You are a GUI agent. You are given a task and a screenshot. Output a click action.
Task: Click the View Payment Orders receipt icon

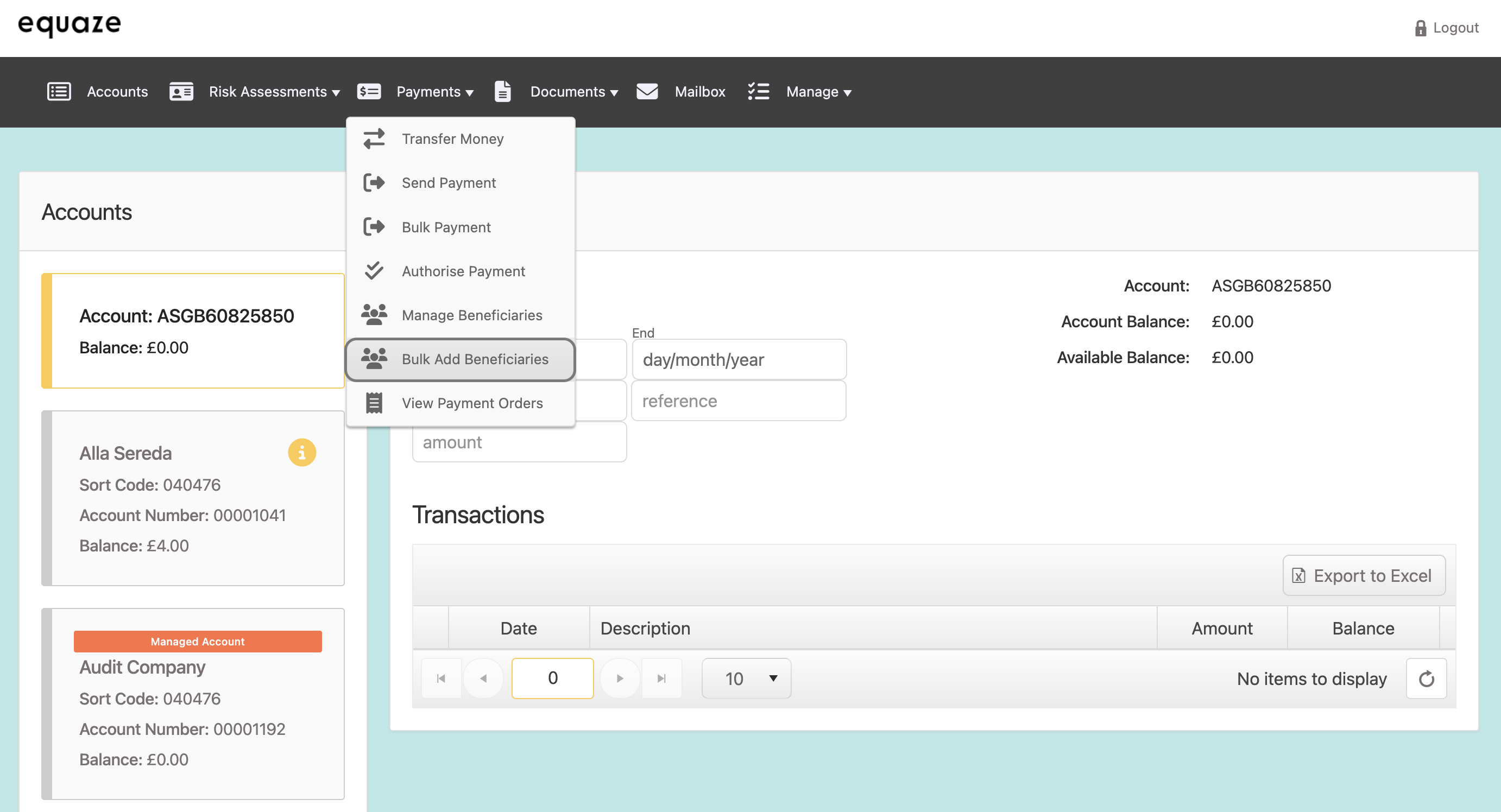click(x=374, y=403)
